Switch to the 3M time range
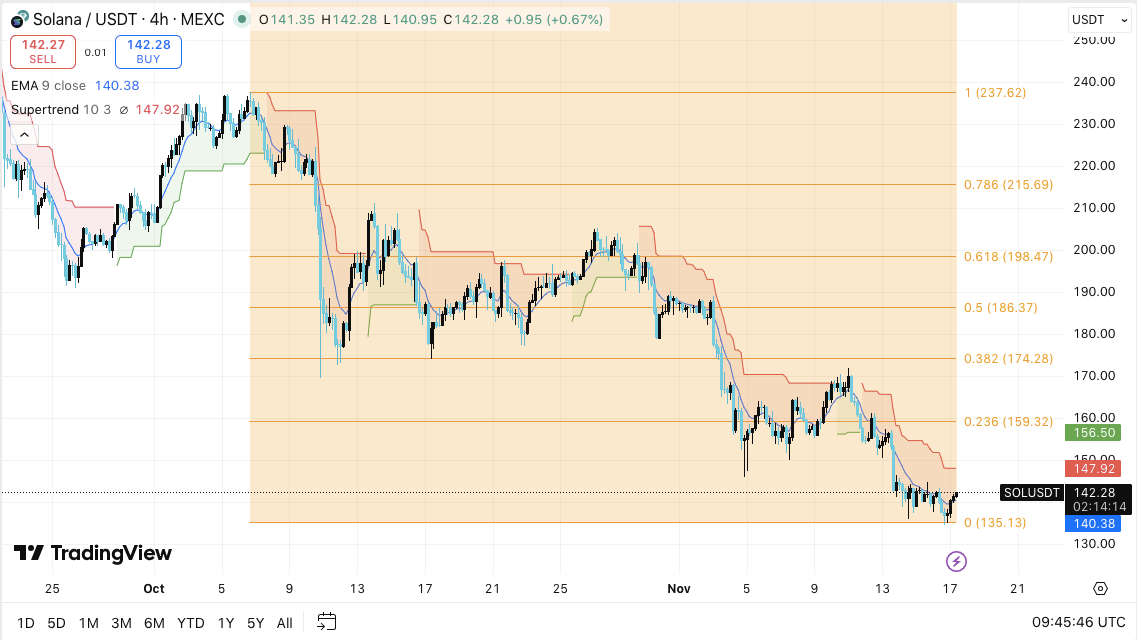The image size is (1137, 640). point(121,623)
